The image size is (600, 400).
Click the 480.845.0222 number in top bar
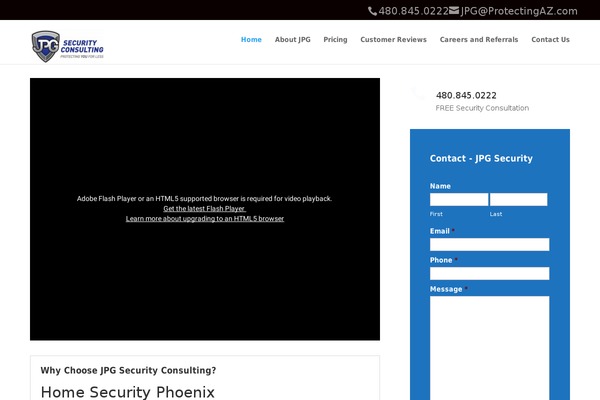click(413, 11)
